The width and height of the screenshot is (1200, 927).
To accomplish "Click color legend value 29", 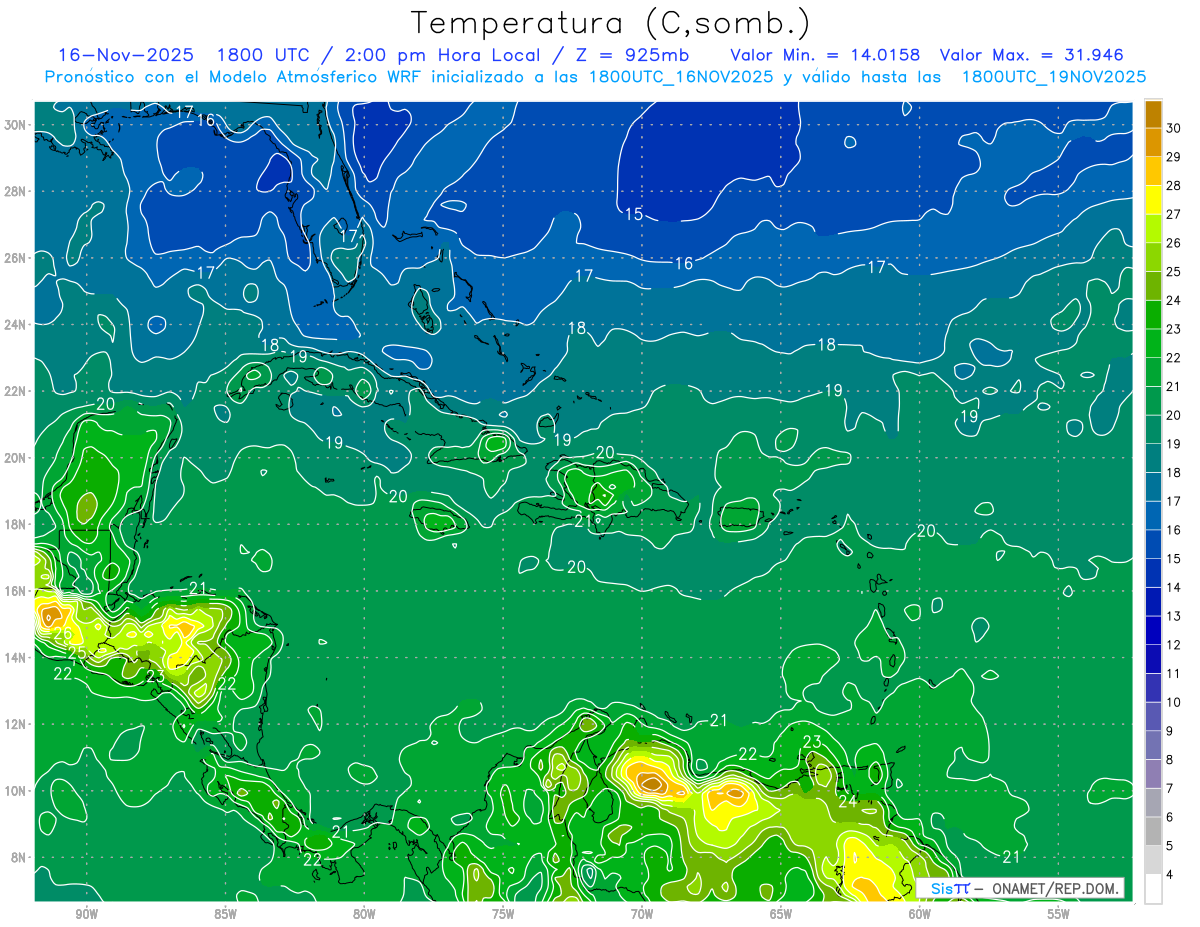I will [x=1174, y=157].
